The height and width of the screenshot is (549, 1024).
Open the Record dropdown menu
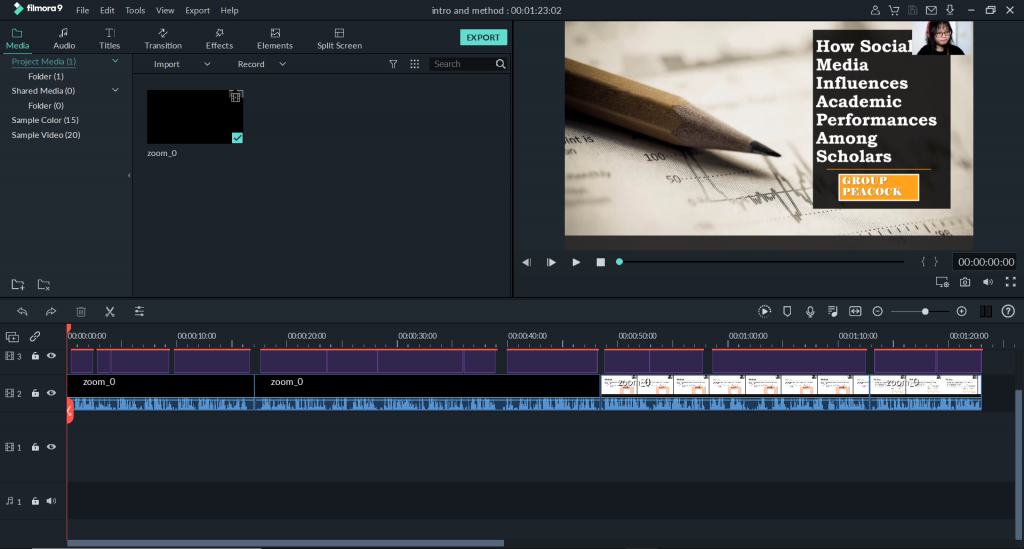[x=261, y=64]
